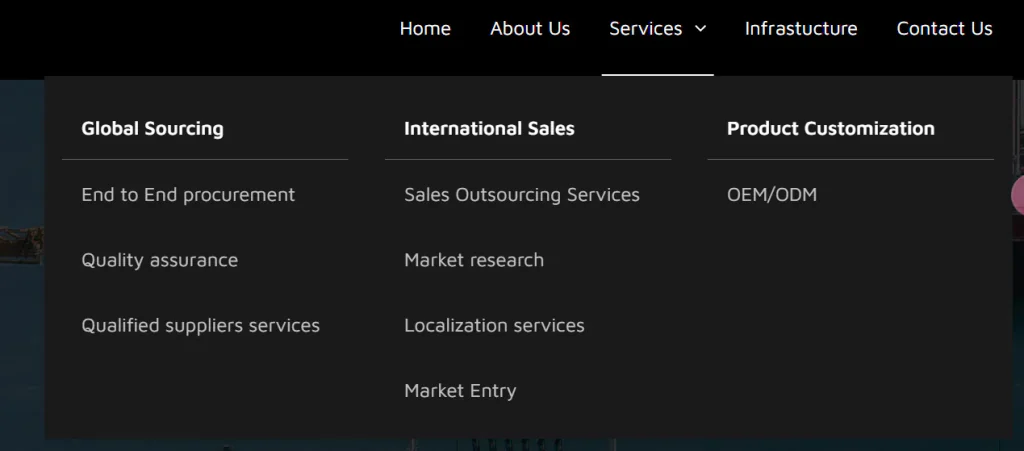This screenshot has width=1024, height=451.
Task: Click the Product Customization heading
Action: tap(830, 128)
